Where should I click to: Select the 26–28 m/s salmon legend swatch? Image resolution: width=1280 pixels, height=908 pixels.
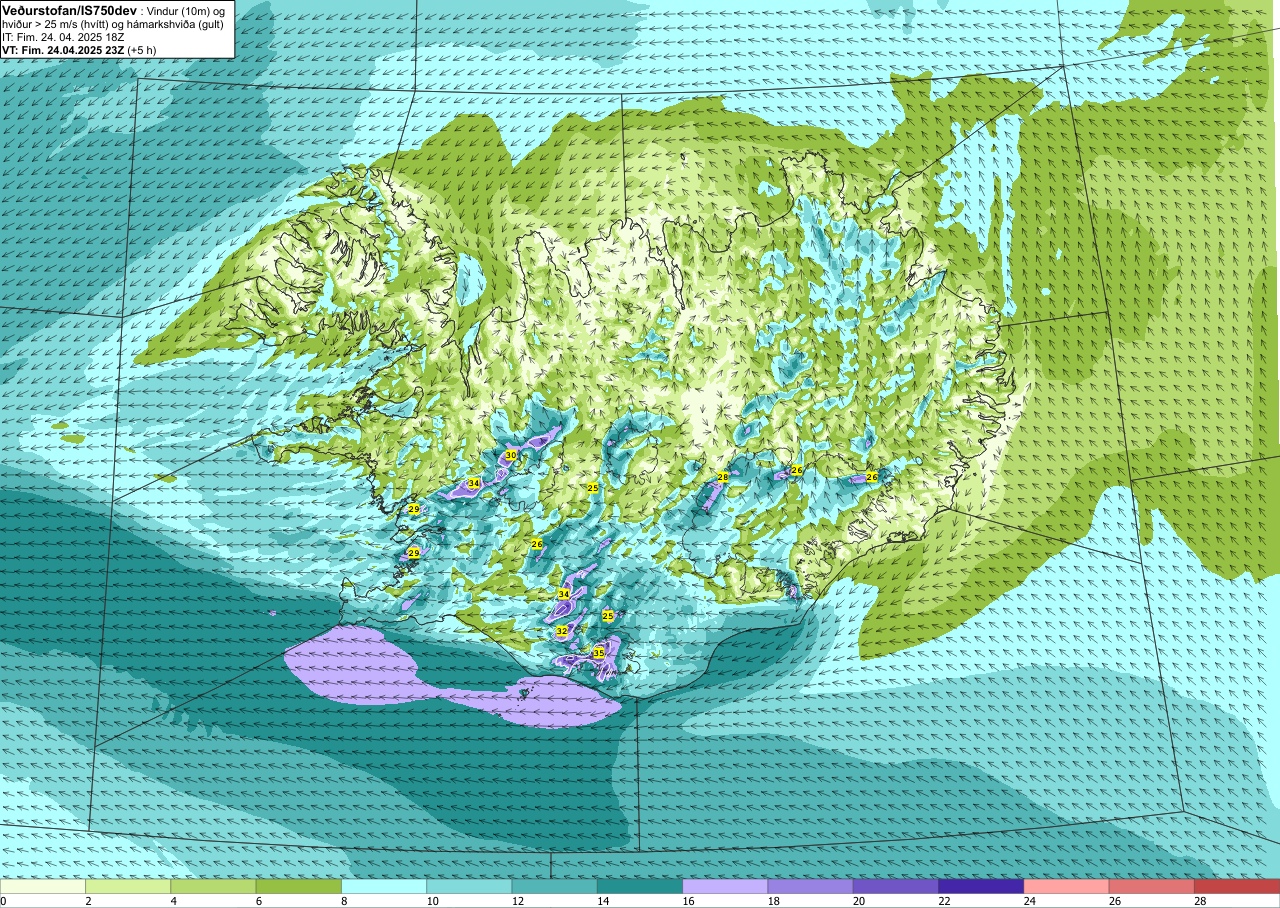(x=1152, y=886)
